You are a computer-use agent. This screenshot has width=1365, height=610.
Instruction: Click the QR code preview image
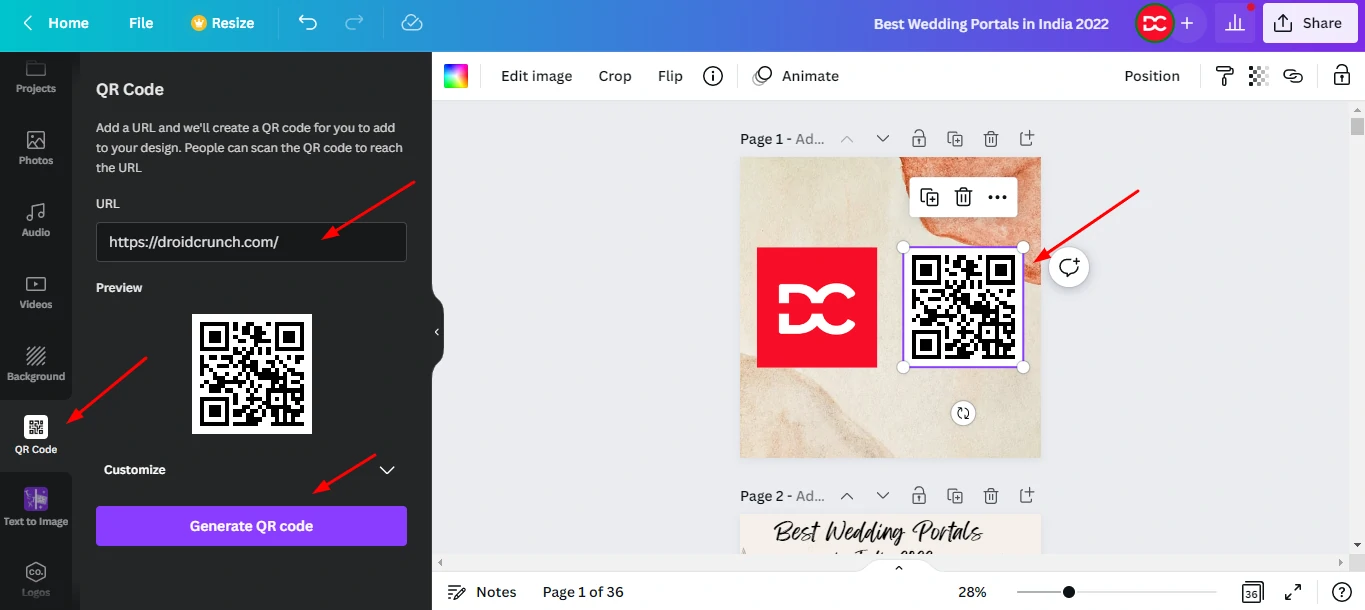click(x=252, y=374)
